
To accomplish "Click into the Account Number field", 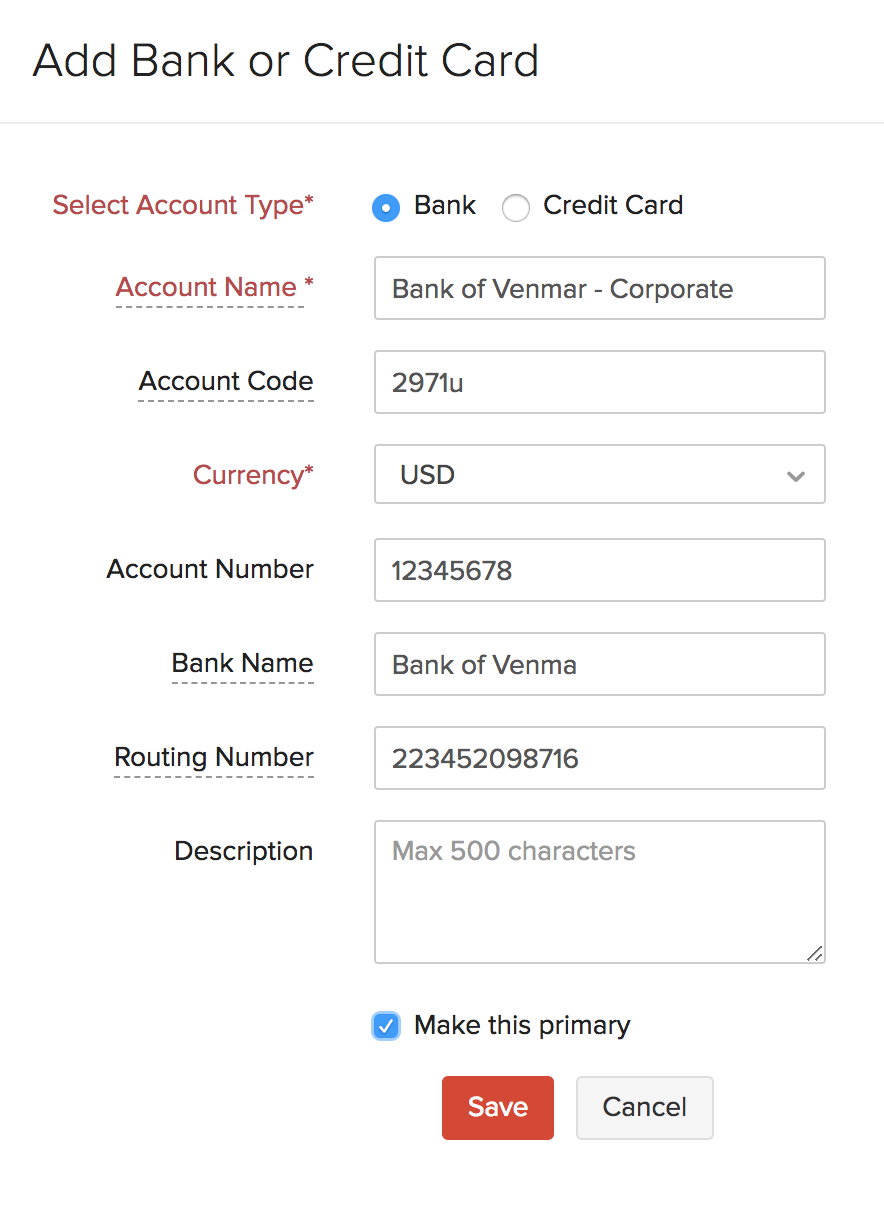I will click(599, 570).
